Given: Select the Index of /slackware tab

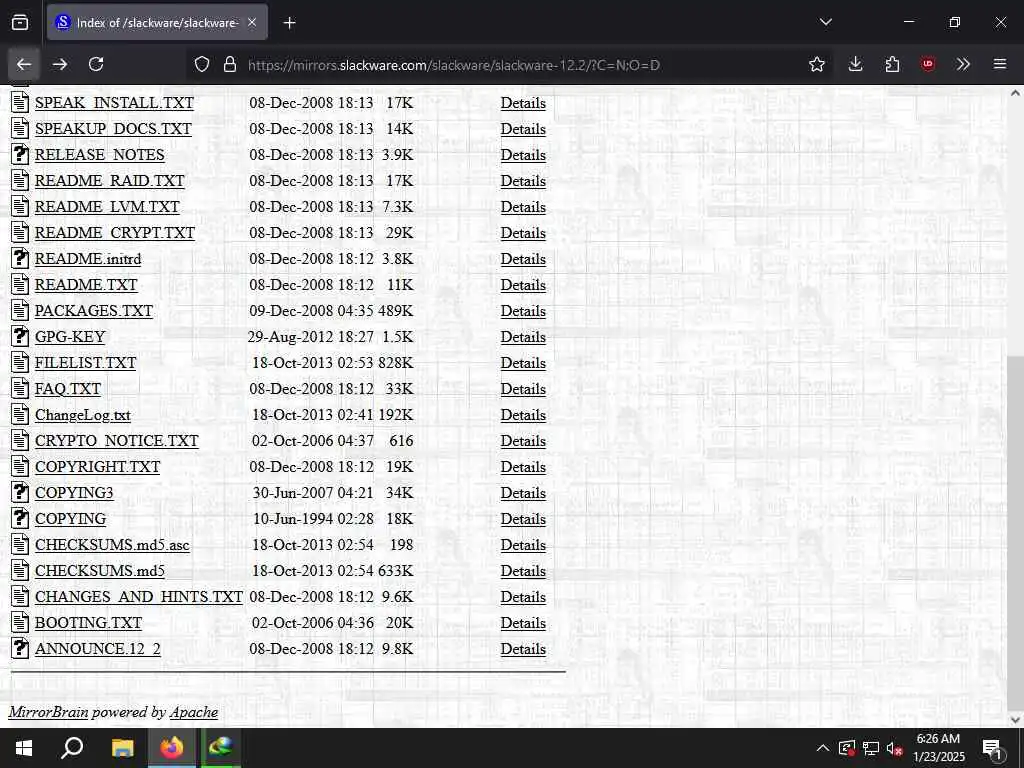Looking at the screenshot, I should 157,23.
